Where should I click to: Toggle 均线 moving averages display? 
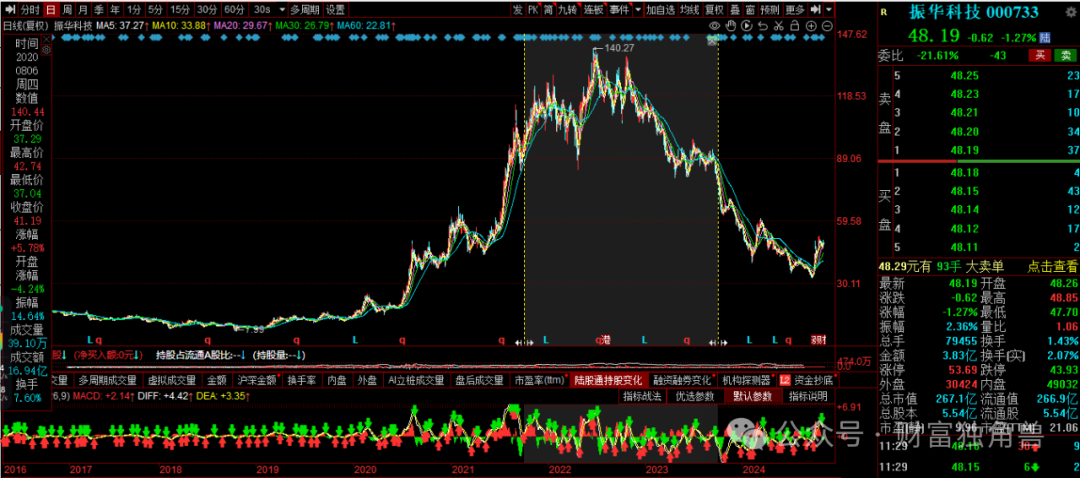click(689, 10)
